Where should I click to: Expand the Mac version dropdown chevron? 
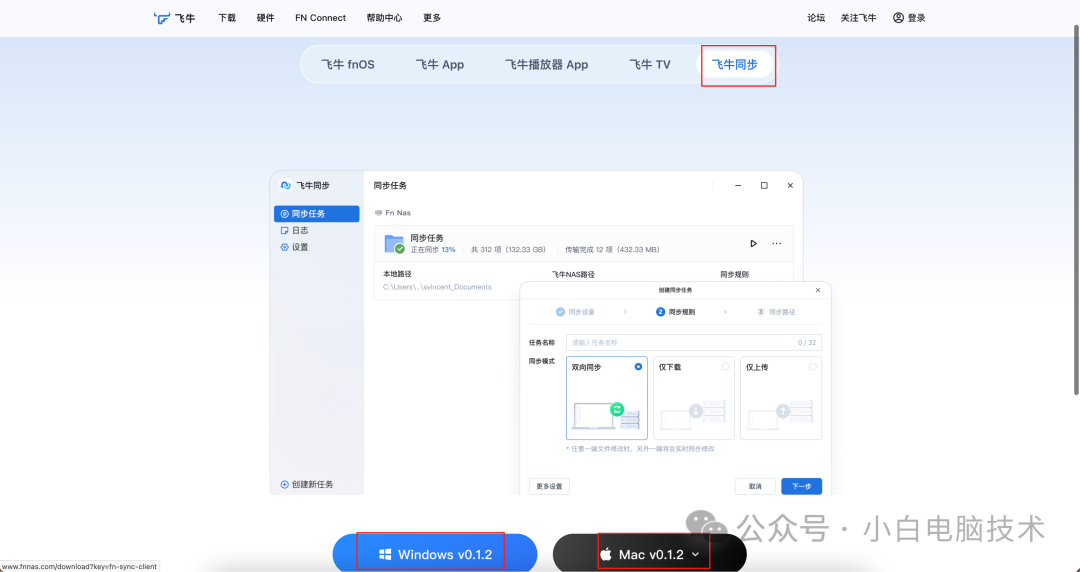click(x=696, y=554)
